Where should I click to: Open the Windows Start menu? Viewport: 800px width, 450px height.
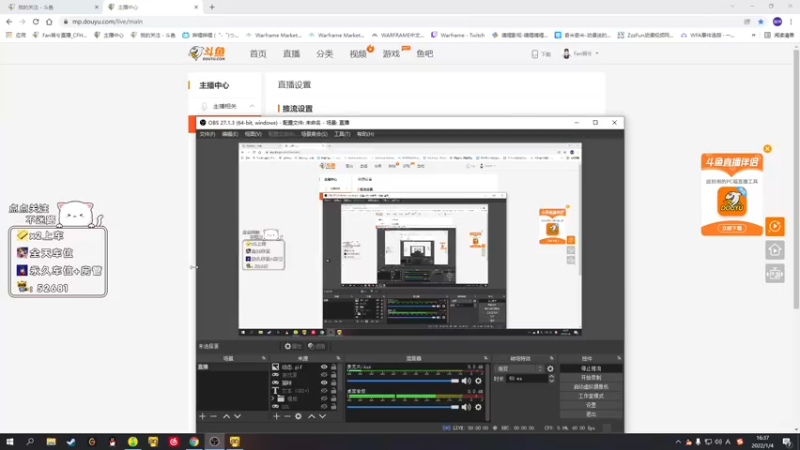point(10,442)
